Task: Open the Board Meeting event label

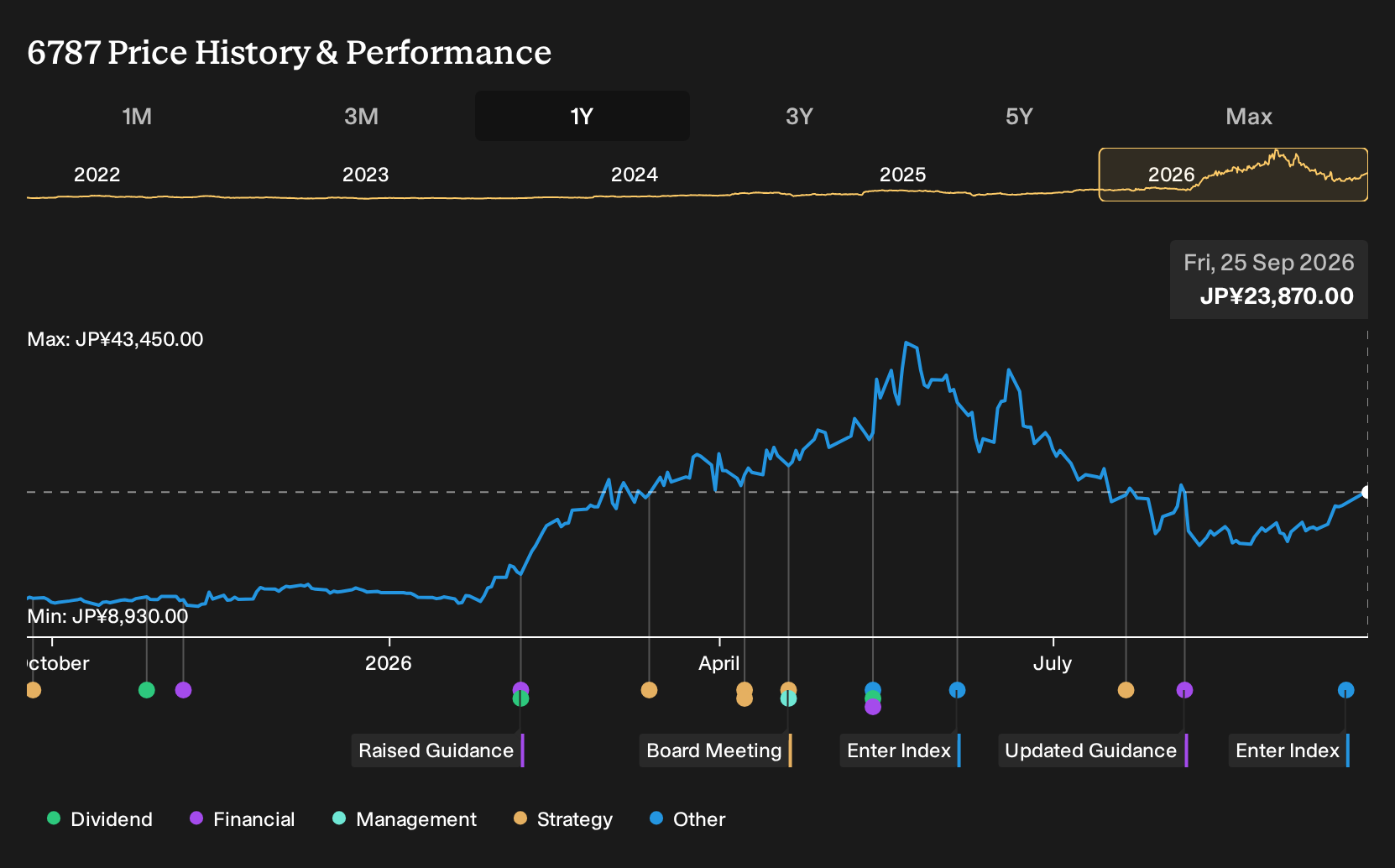Action: click(715, 750)
